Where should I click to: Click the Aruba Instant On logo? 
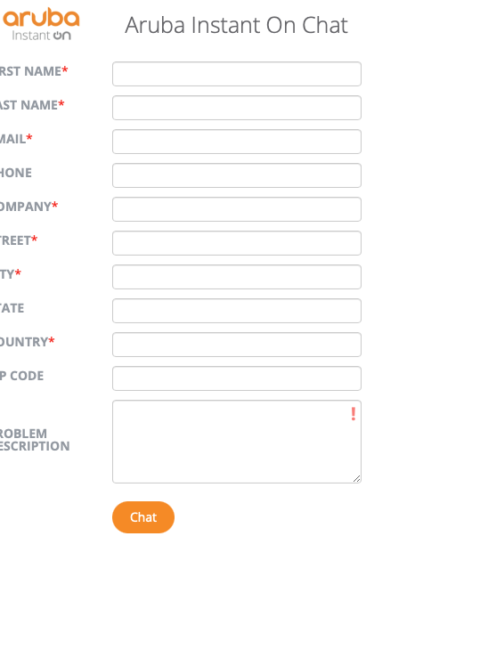pyautogui.click(x=41, y=24)
